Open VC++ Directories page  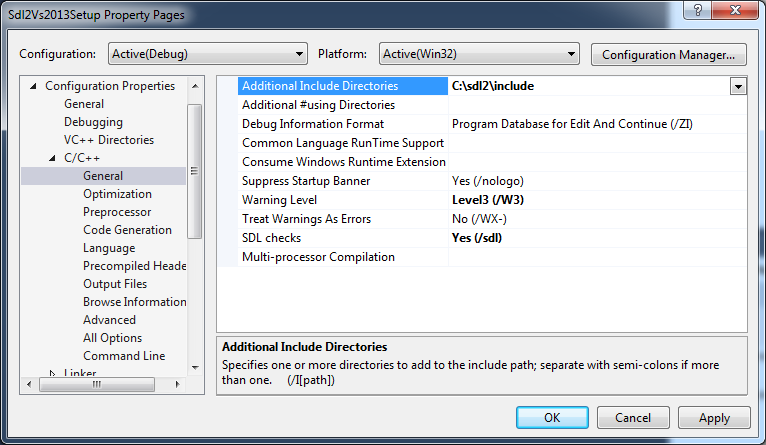click(109, 140)
